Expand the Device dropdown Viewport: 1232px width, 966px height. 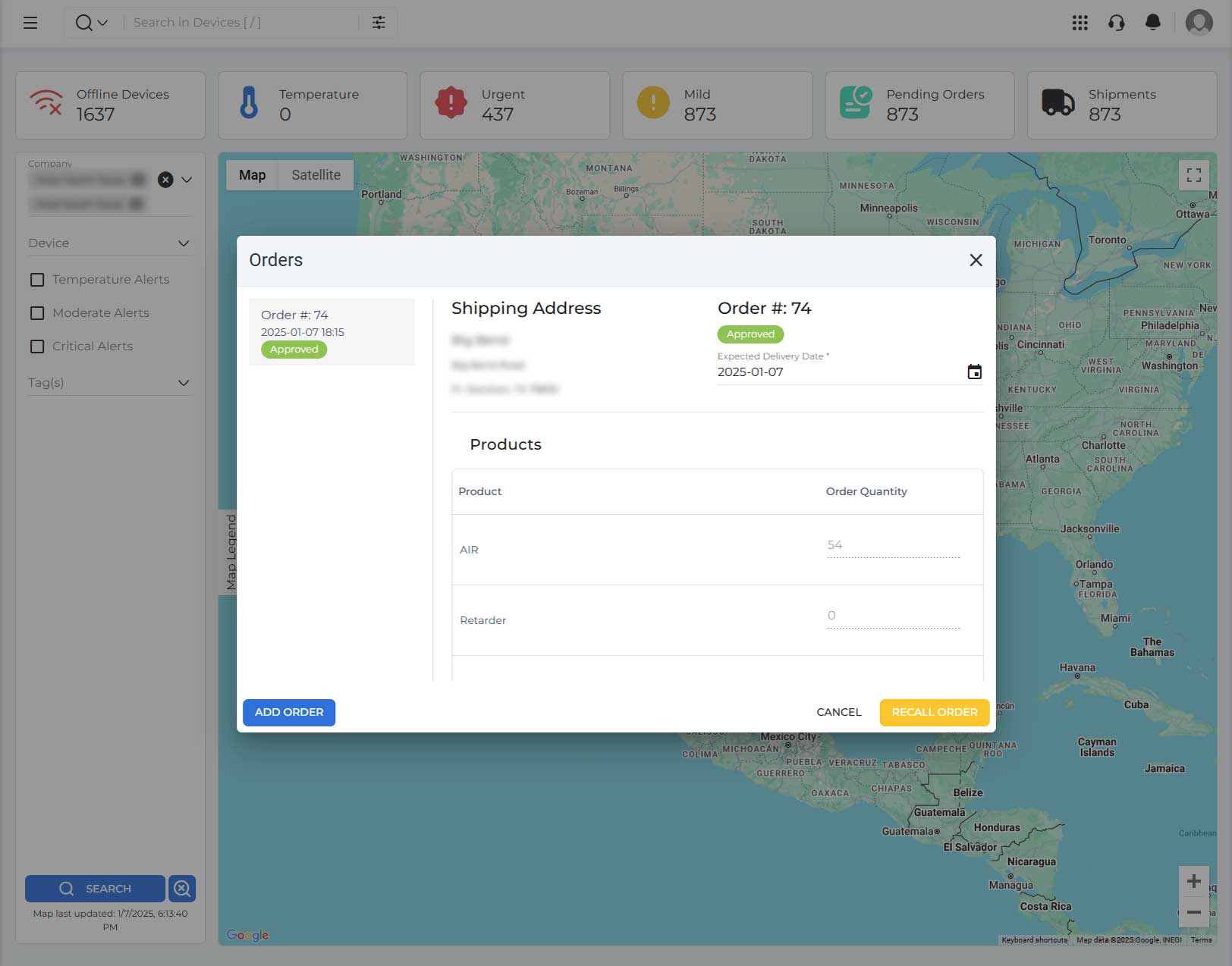(x=110, y=243)
